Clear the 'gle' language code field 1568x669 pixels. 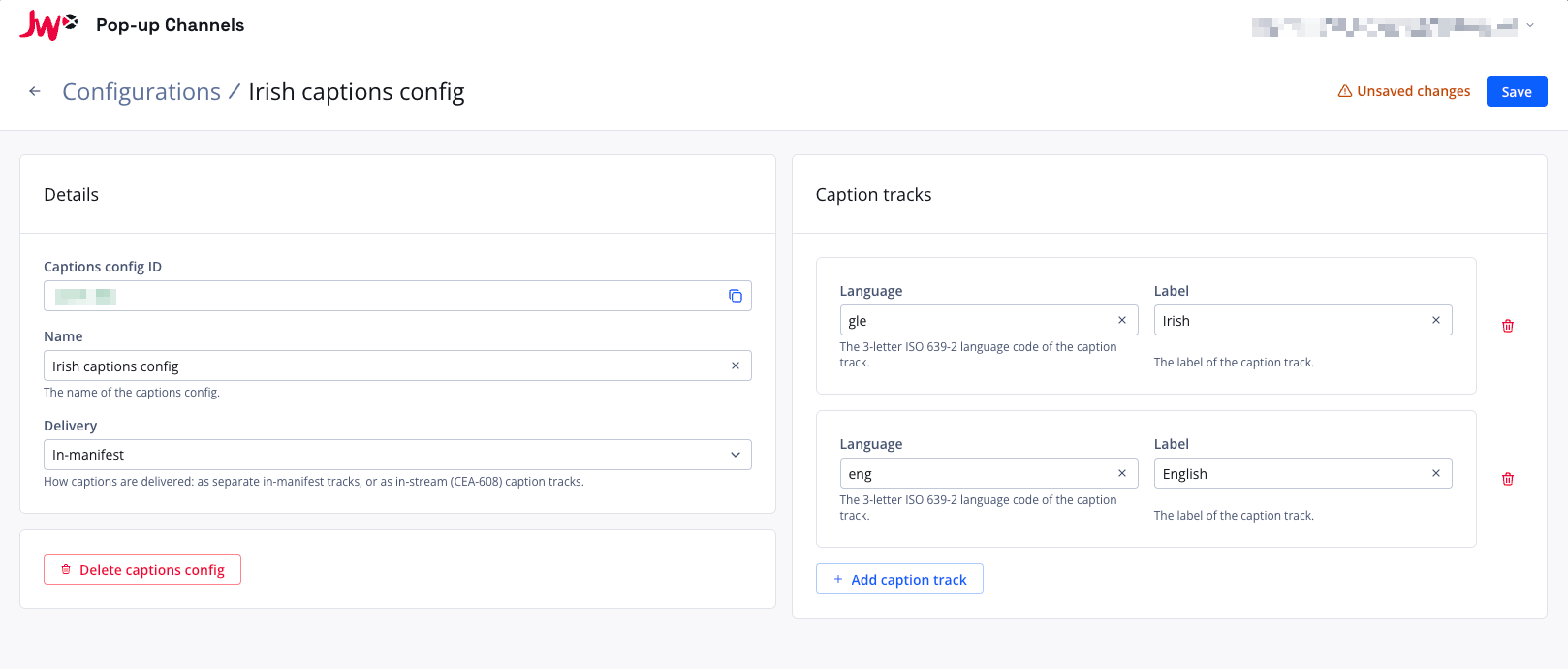[1122, 320]
